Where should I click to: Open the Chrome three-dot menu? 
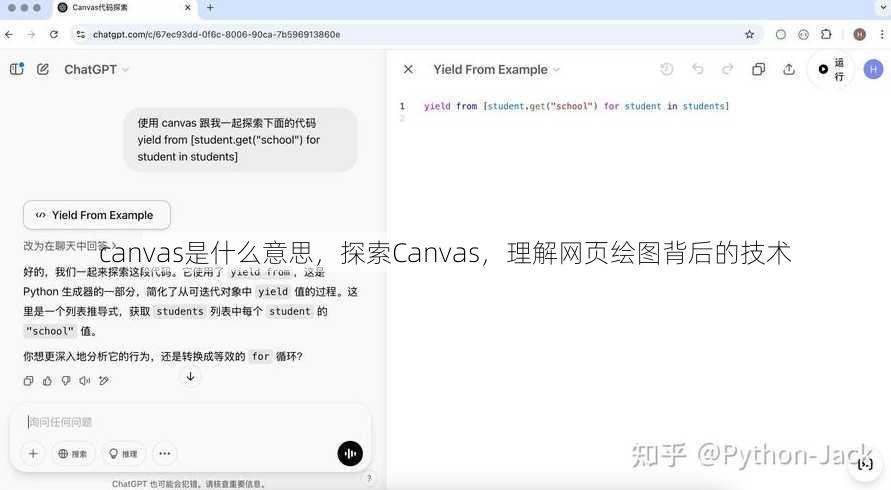(882, 35)
